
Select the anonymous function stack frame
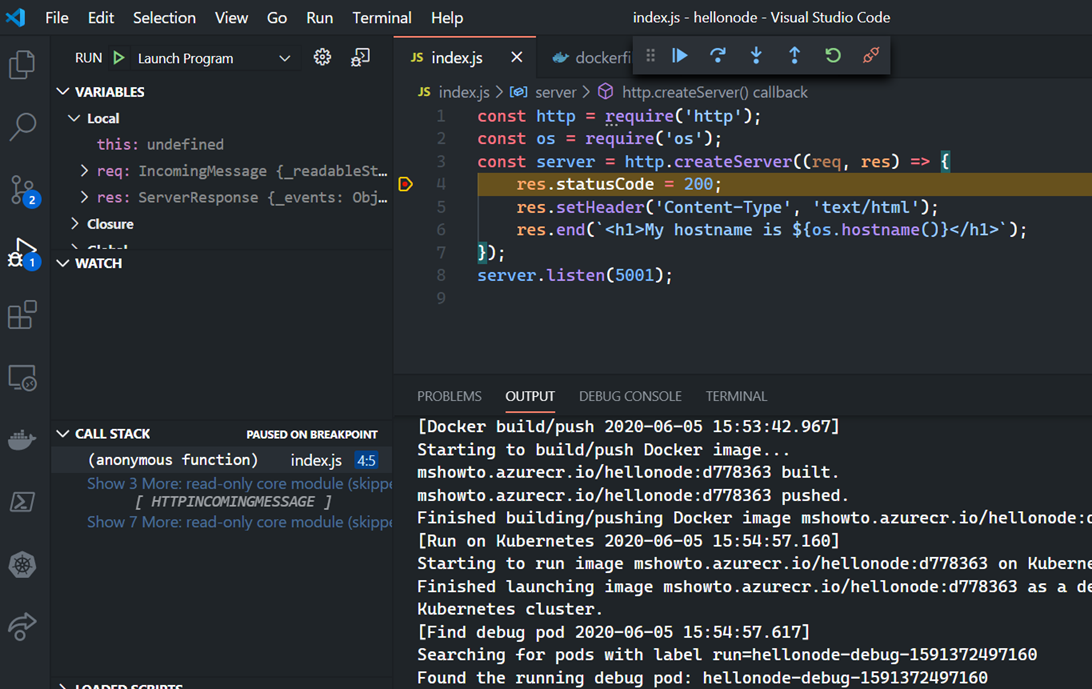tap(222, 460)
